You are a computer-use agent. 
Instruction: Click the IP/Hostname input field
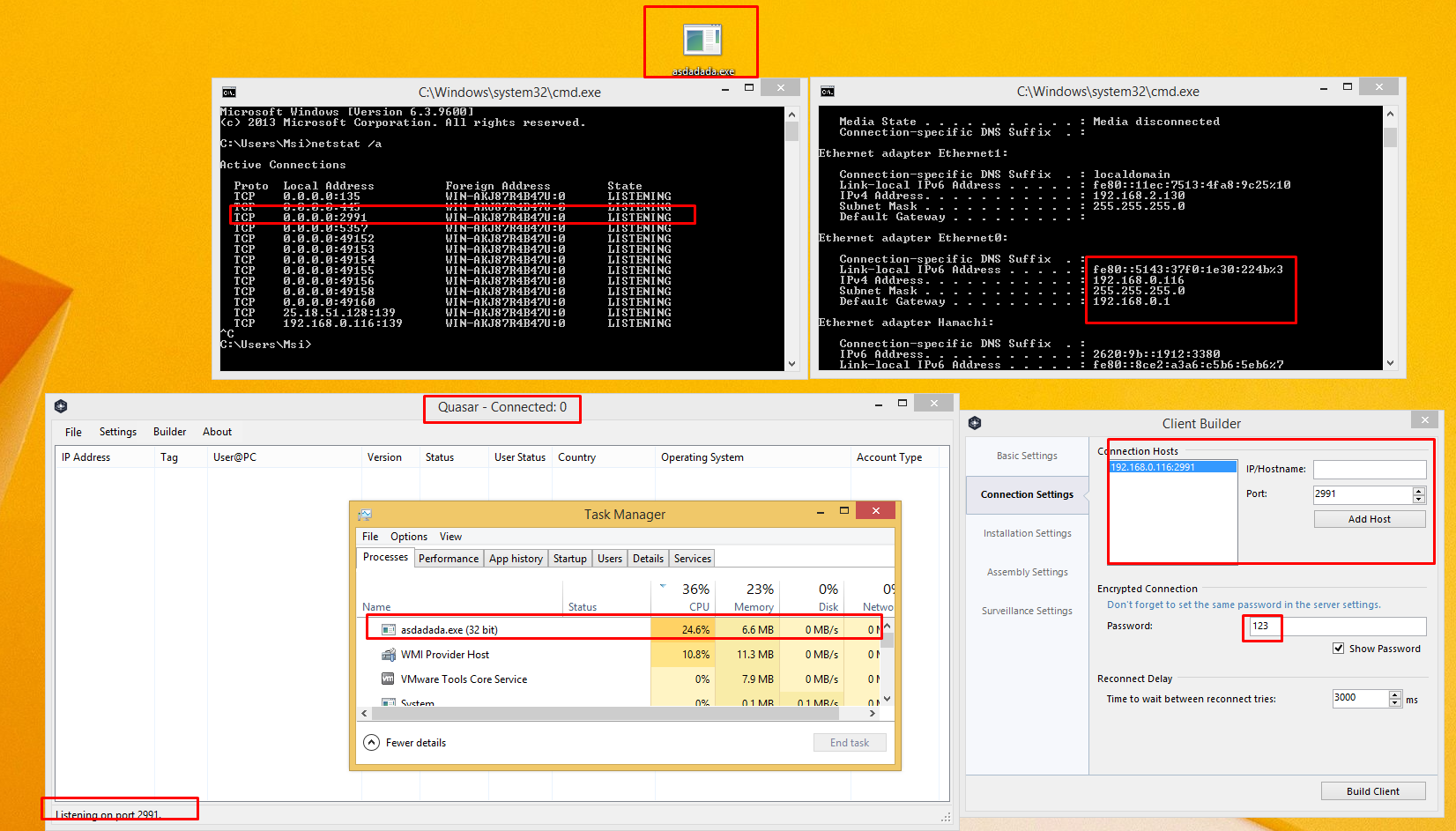click(x=1370, y=469)
